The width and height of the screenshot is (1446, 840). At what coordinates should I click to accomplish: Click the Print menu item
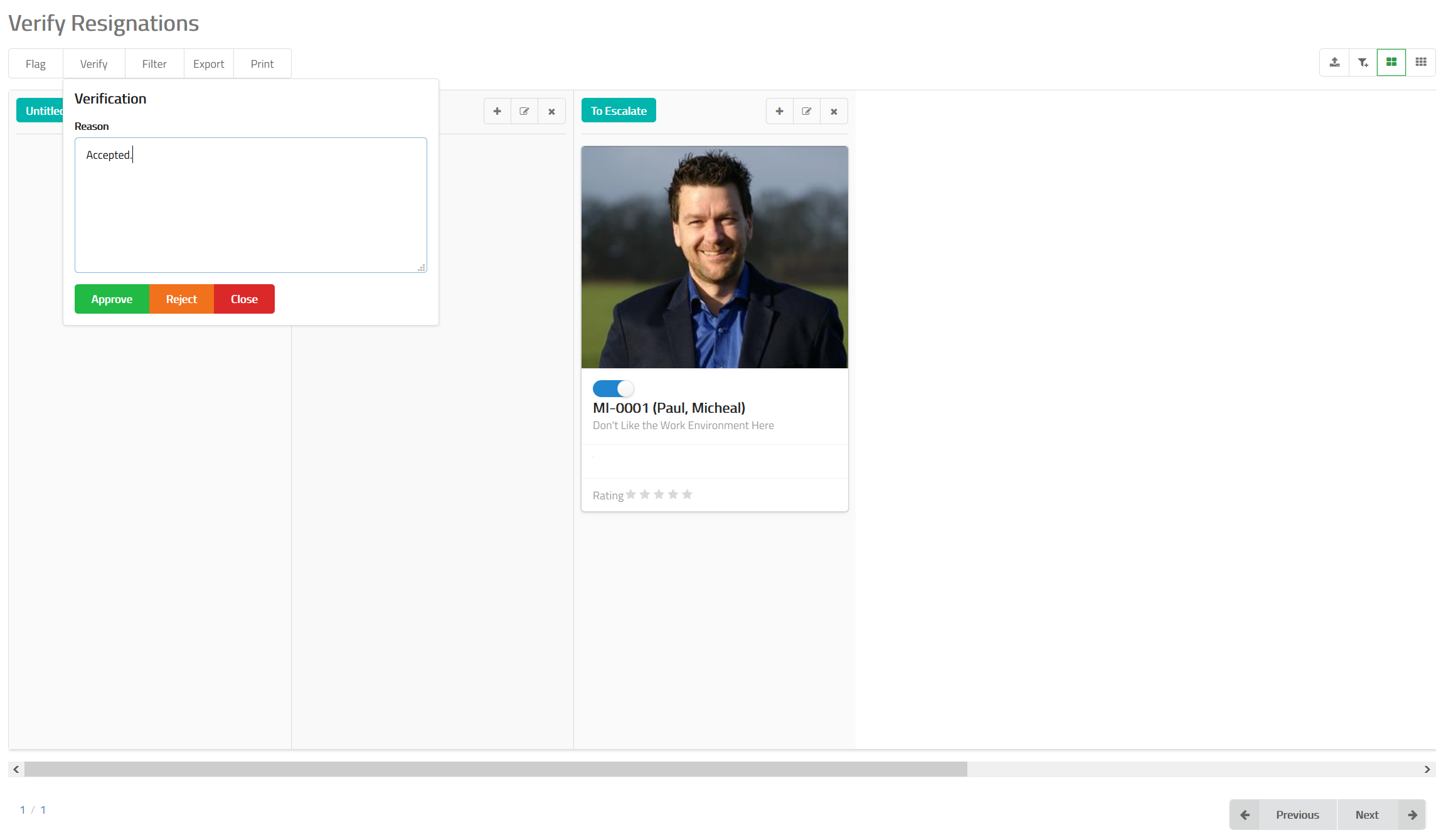(x=262, y=64)
